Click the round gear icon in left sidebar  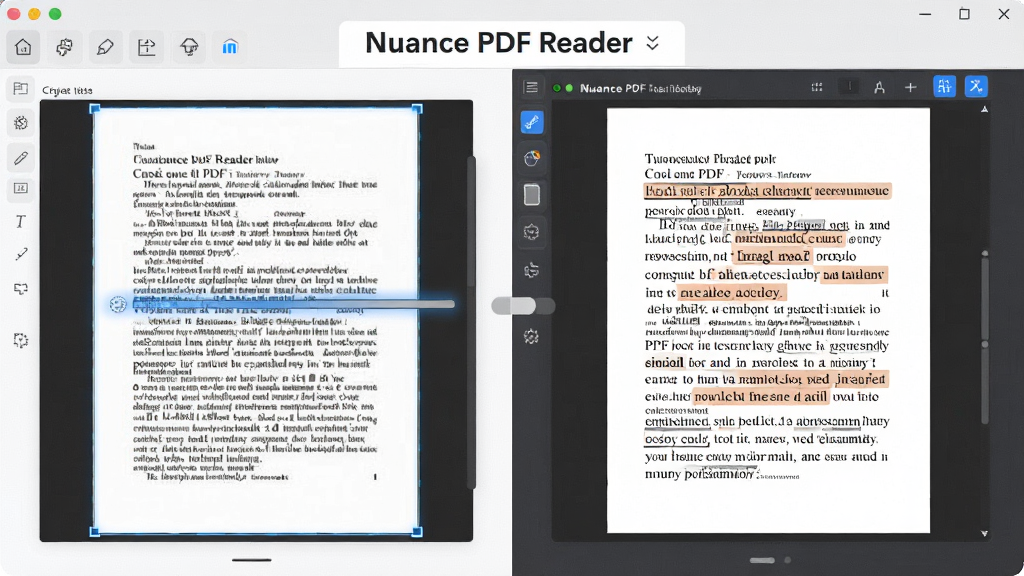pos(21,123)
